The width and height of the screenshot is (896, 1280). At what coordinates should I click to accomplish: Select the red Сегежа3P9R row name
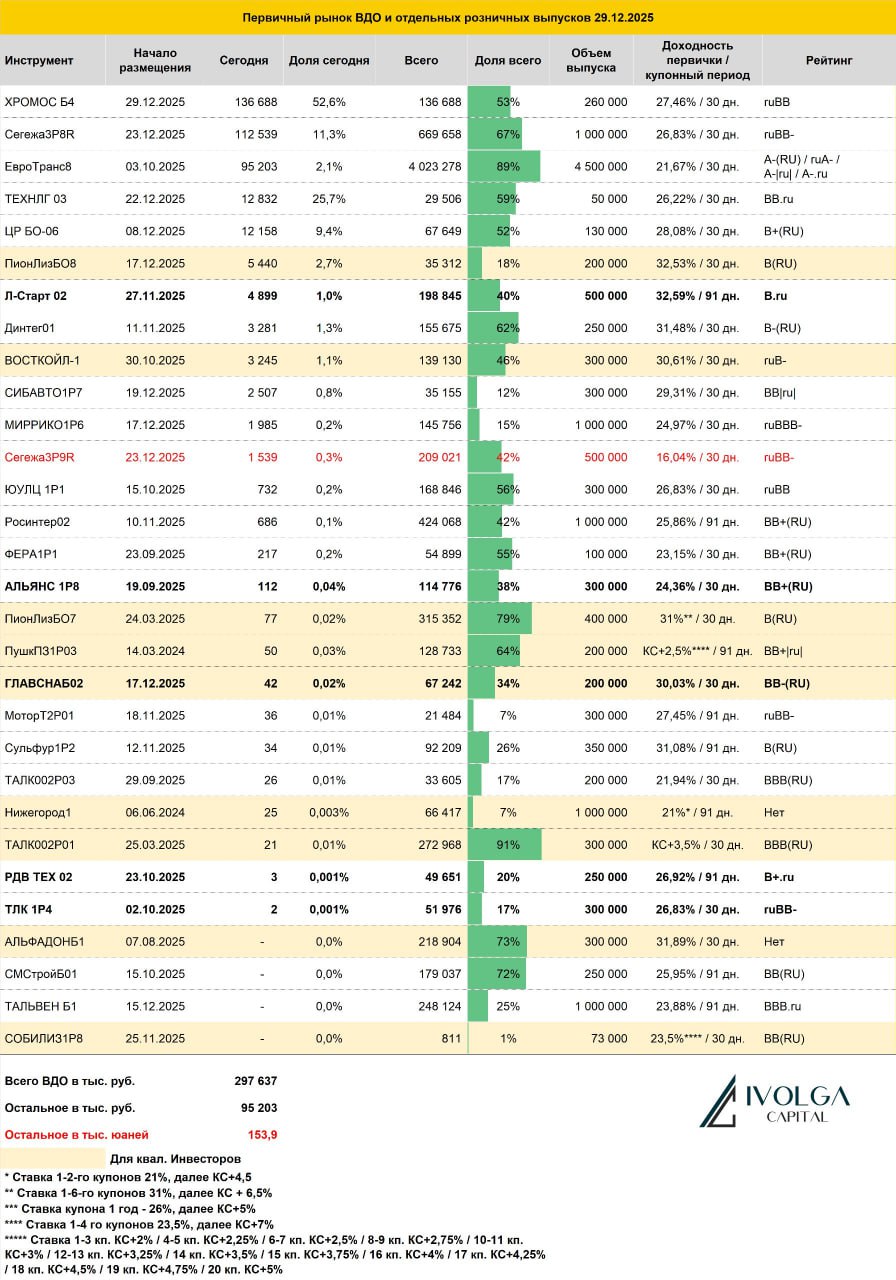click(40, 457)
